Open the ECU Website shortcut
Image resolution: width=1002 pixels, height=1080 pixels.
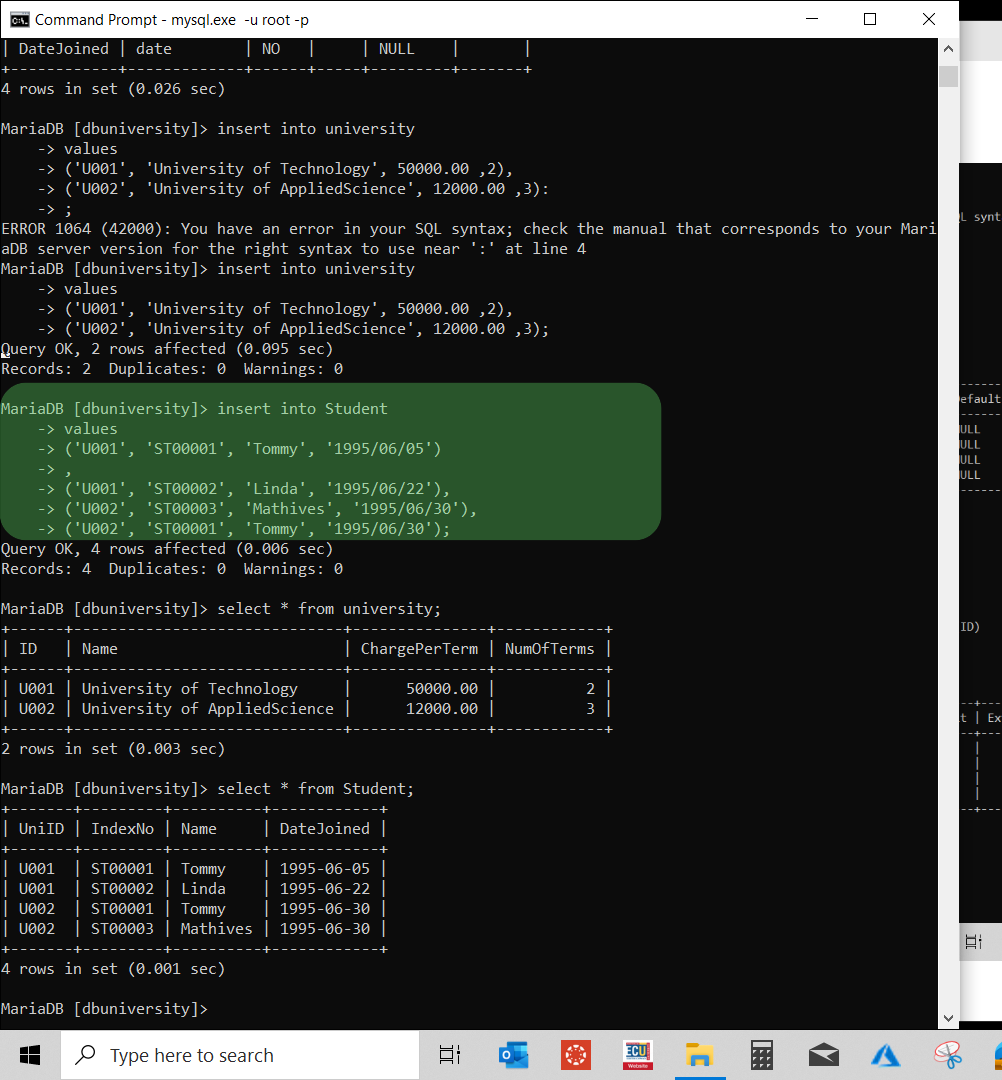(x=637, y=1055)
